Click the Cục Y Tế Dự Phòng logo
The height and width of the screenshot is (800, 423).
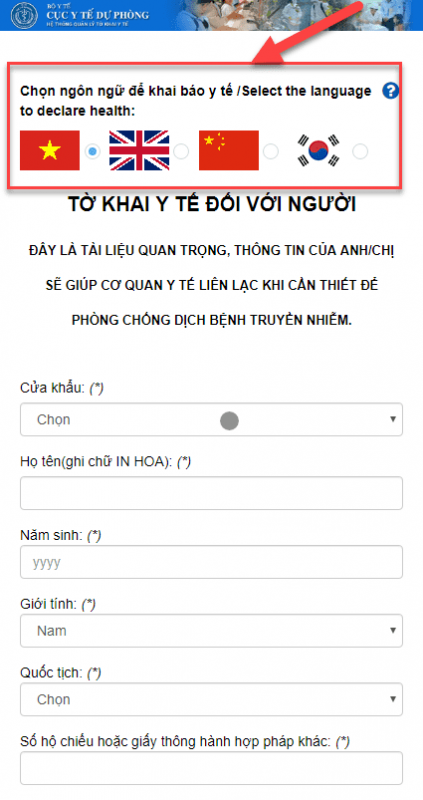coord(24,15)
